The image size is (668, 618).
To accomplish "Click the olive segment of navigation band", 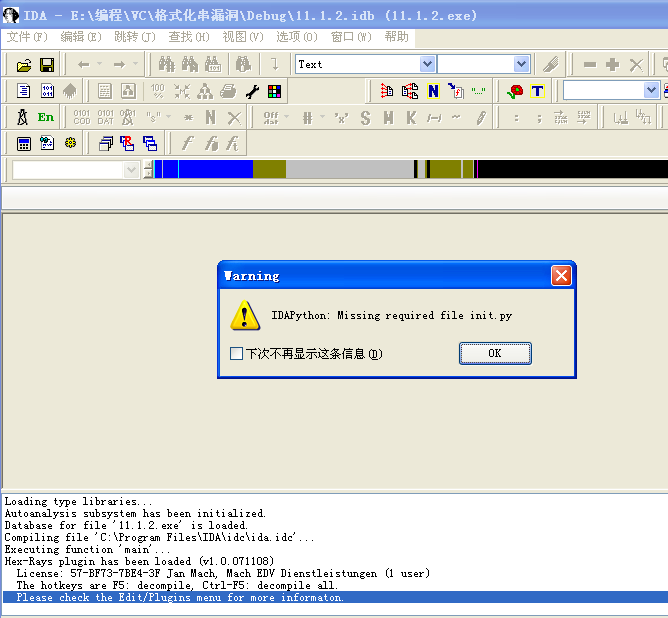I will click(x=269, y=169).
